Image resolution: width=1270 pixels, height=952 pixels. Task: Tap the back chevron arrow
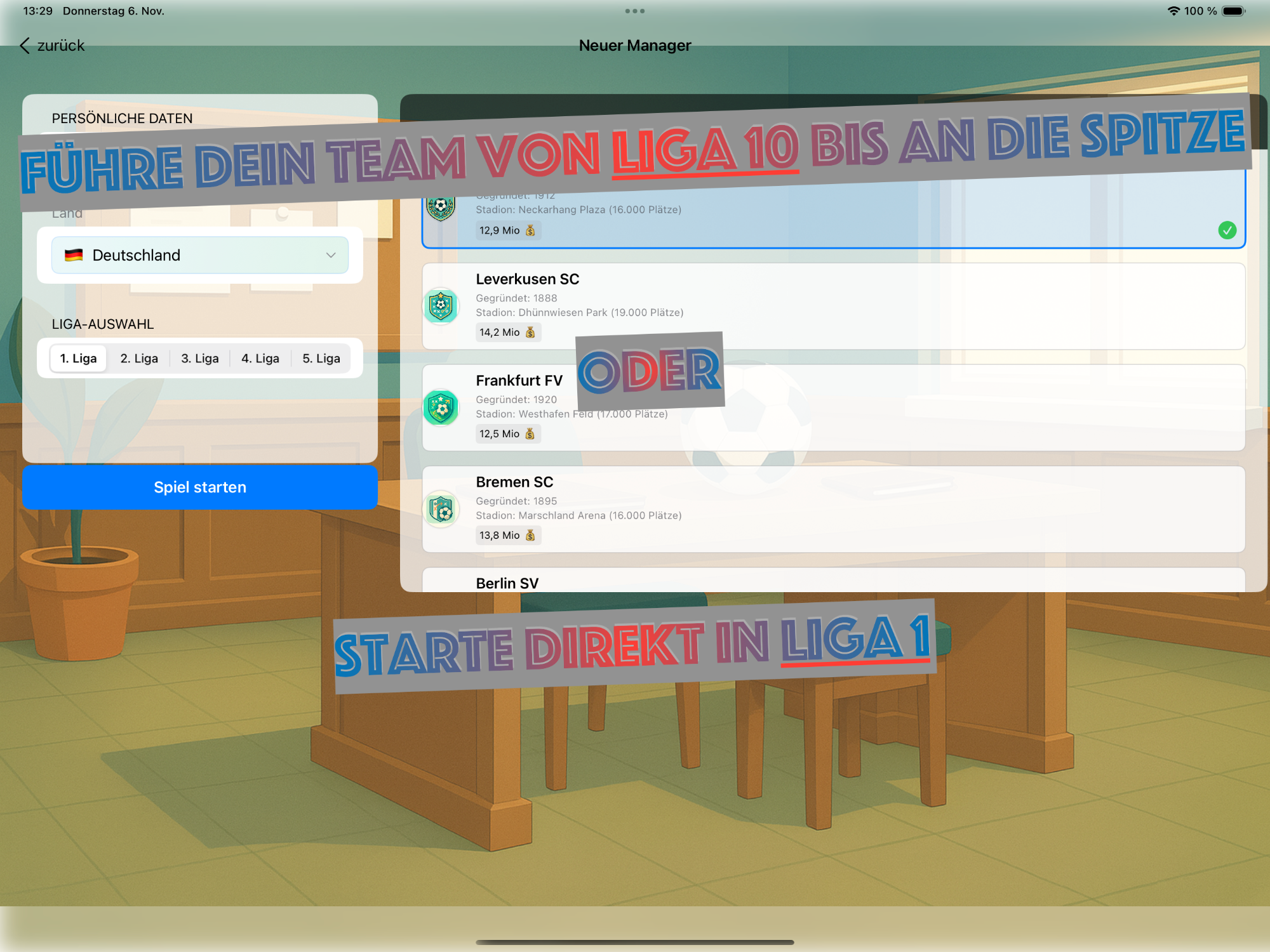click(x=25, y=46)
